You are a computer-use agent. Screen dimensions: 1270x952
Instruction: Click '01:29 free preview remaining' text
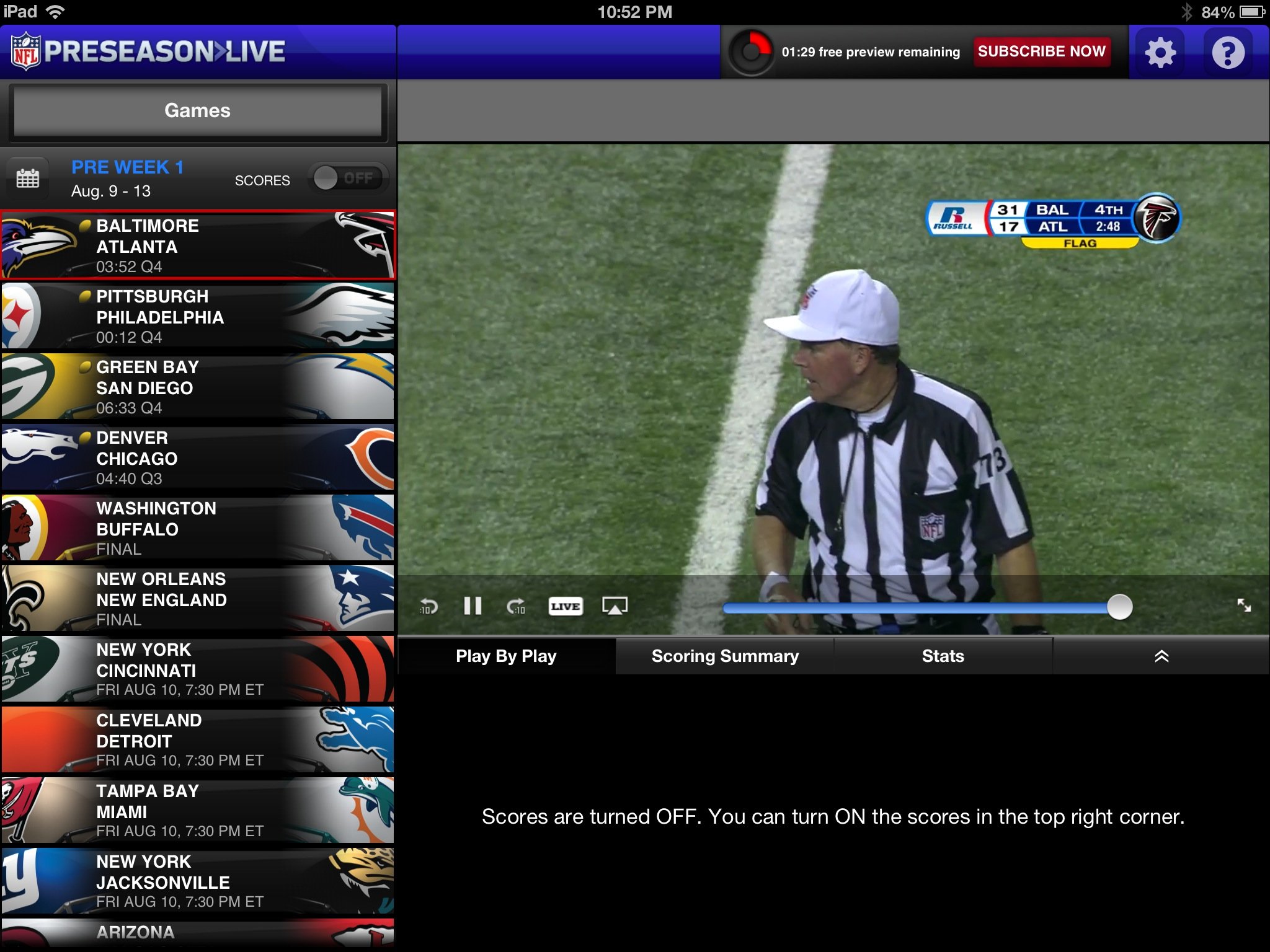click(871, 52)
